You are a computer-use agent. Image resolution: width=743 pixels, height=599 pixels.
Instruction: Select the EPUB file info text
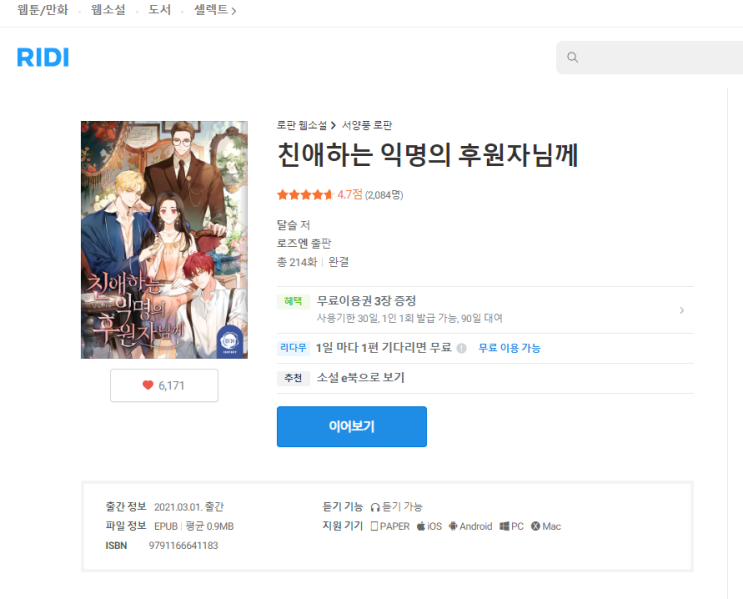pyautogui.click(x=166, y=526)
